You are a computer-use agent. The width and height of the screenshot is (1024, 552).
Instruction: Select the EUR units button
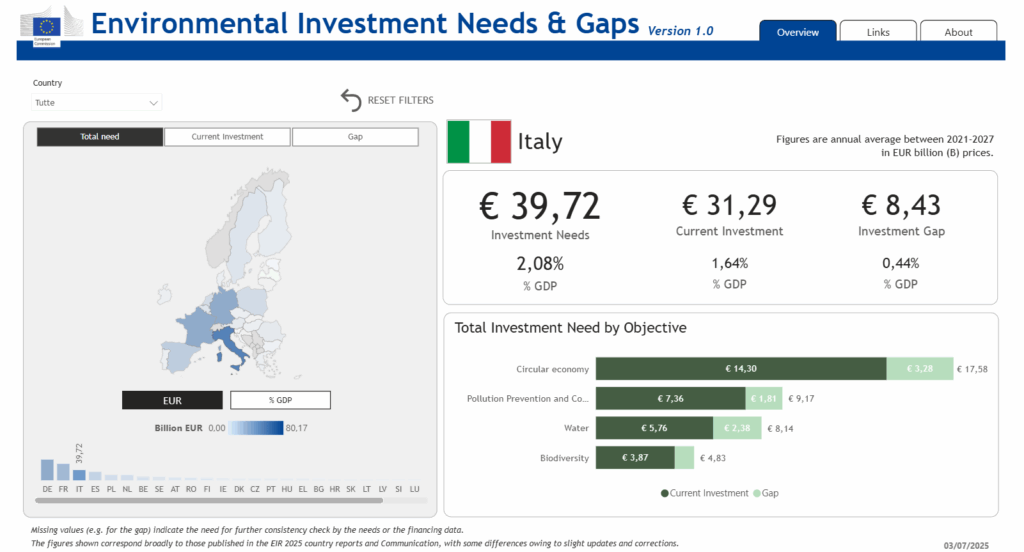pos(172,400)
